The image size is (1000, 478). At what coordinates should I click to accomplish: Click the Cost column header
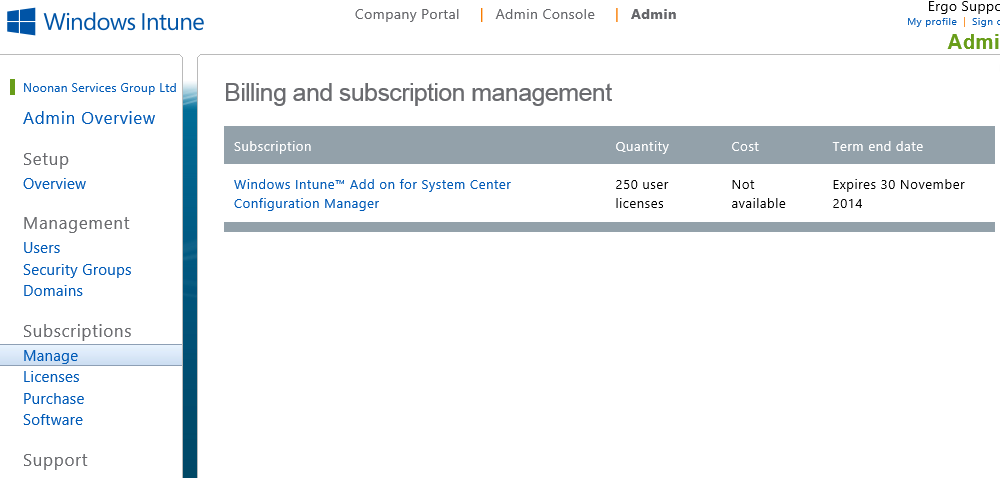745,147
